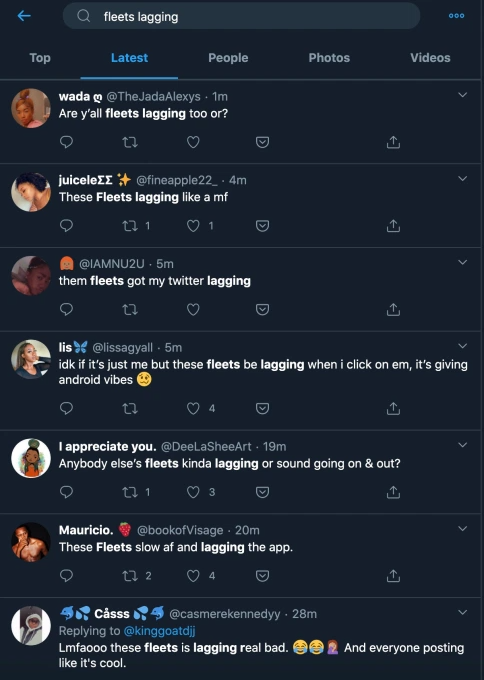Expand the chevron menu on wada's tweet
484x680 pixels.
click(463, 95)
